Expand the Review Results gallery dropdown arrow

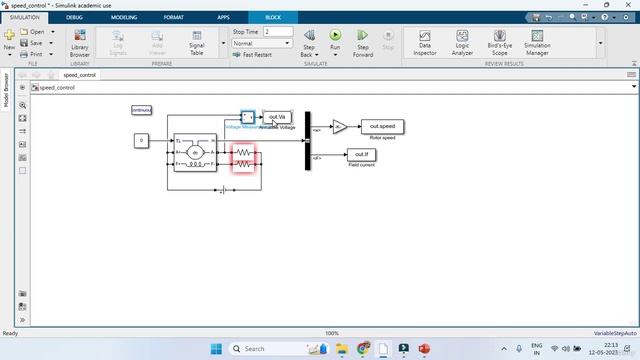click(x=600, y=43)
